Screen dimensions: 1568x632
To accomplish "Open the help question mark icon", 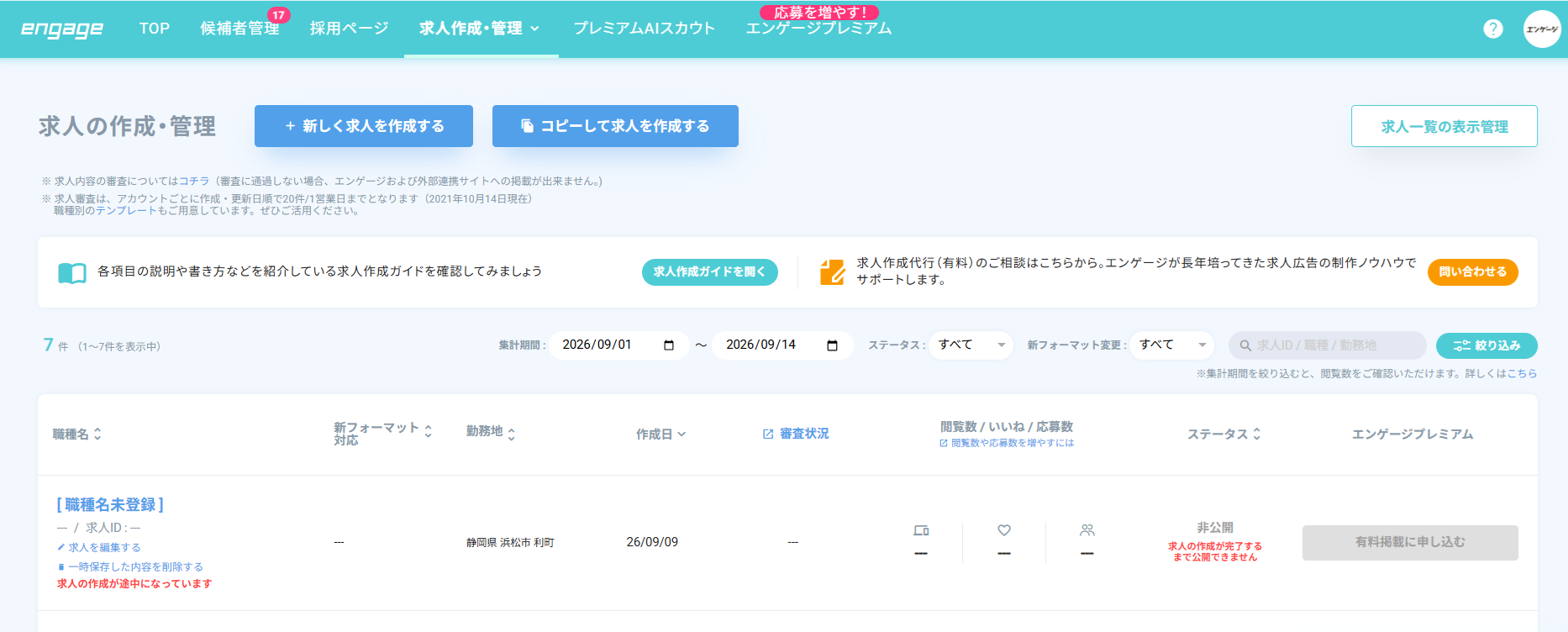I will coord(1493,29).
